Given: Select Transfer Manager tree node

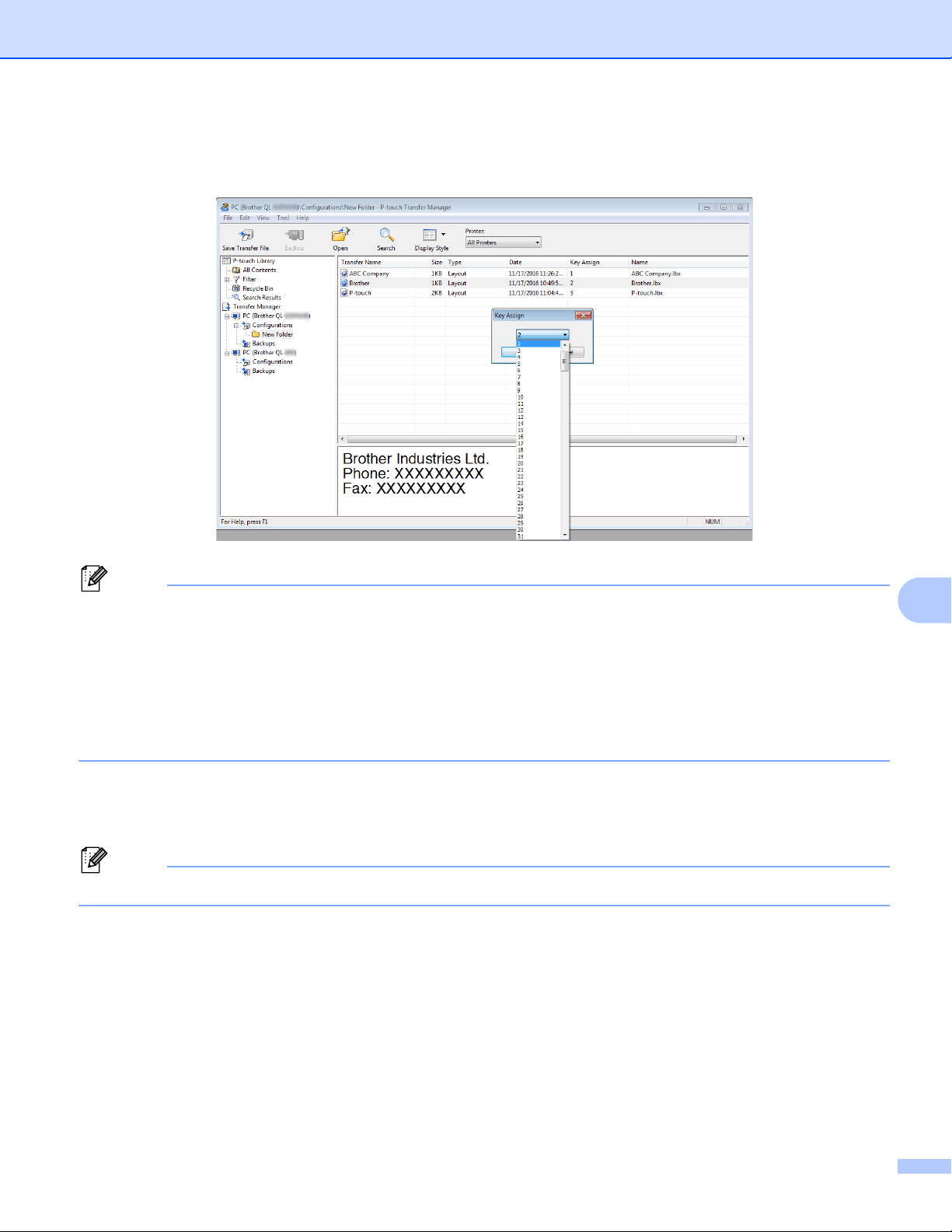Looking at the screenshot, I should pyautogui.click(x=256, y=307).
